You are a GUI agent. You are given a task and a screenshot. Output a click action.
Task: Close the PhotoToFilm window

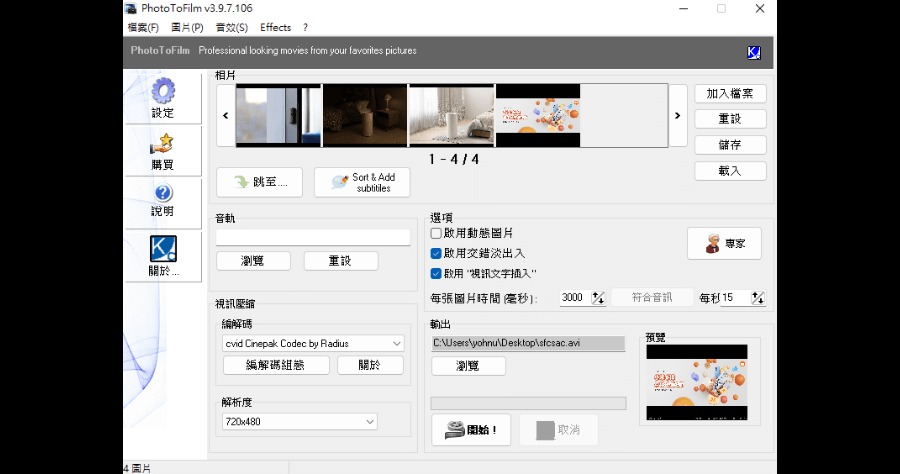tap(760, 9)
